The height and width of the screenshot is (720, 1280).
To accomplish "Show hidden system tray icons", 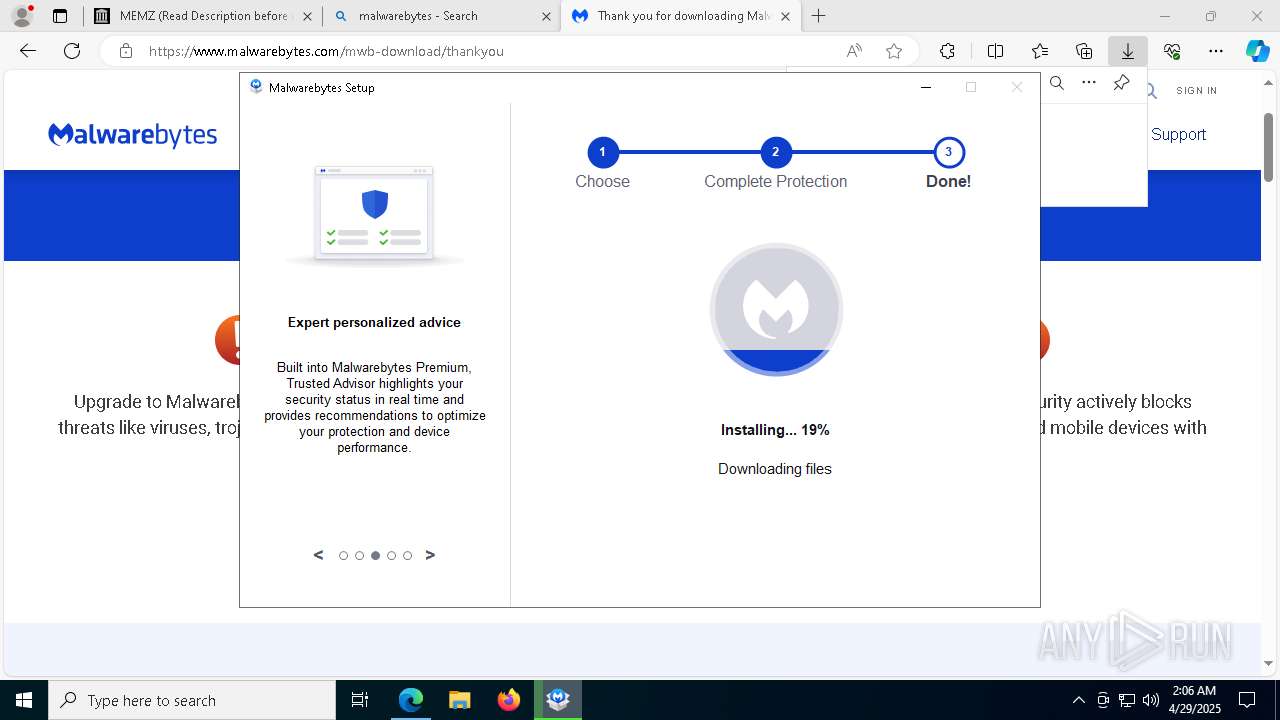I will 1078,700.
